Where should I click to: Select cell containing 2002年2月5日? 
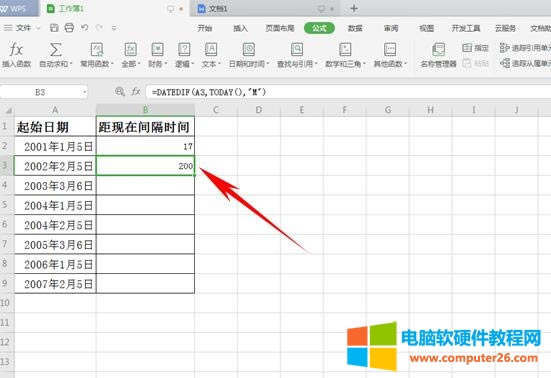point(55,165)
